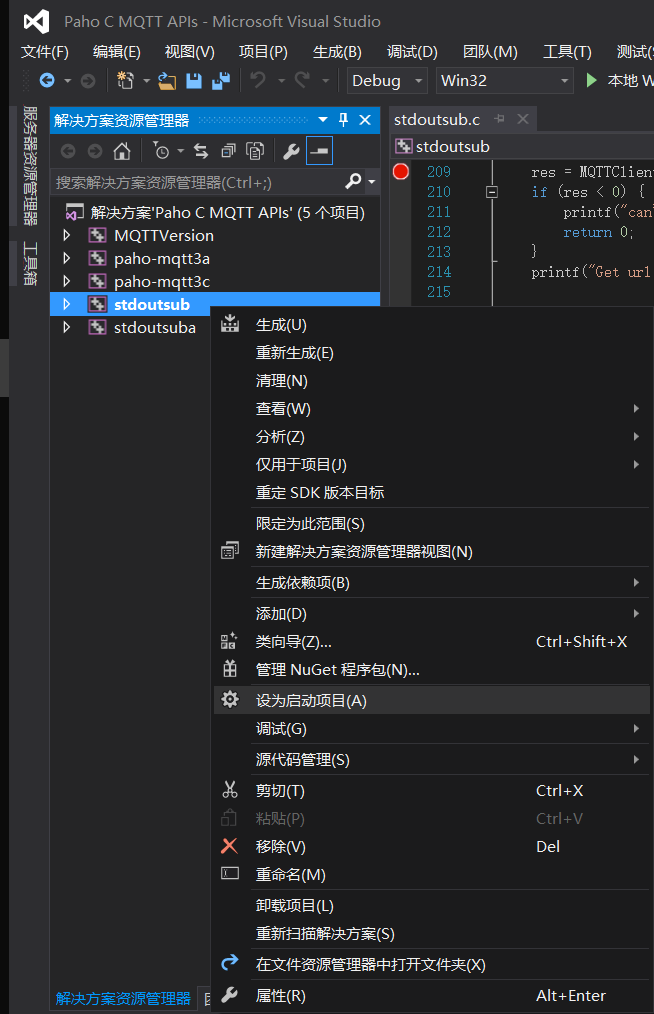This screenshot has height=1014, width=654.
Task: Open the 编辑(E) menu
Action: tap(116, 52)
